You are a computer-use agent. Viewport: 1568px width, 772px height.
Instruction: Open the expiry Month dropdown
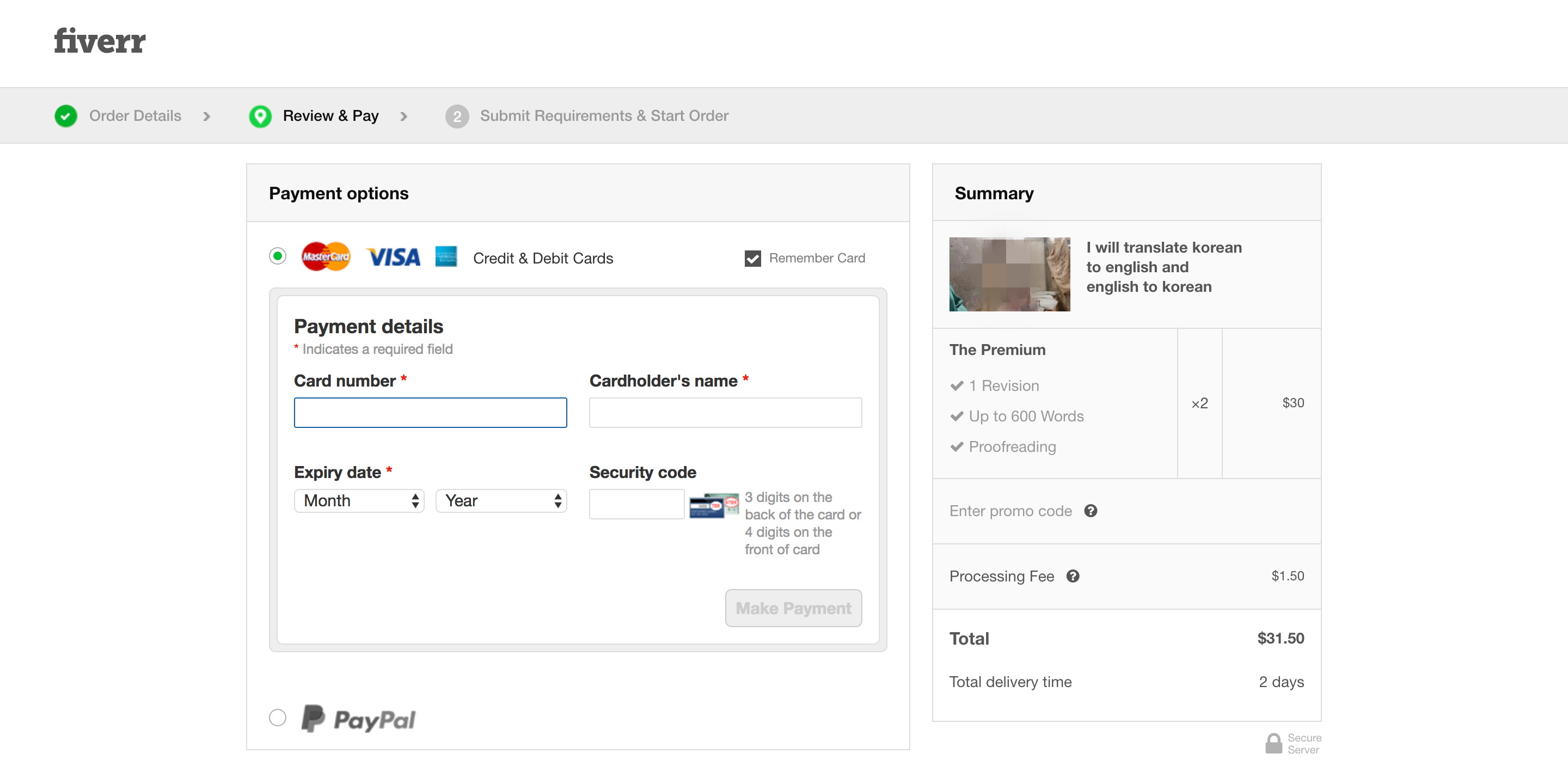(x=359, y=500)
